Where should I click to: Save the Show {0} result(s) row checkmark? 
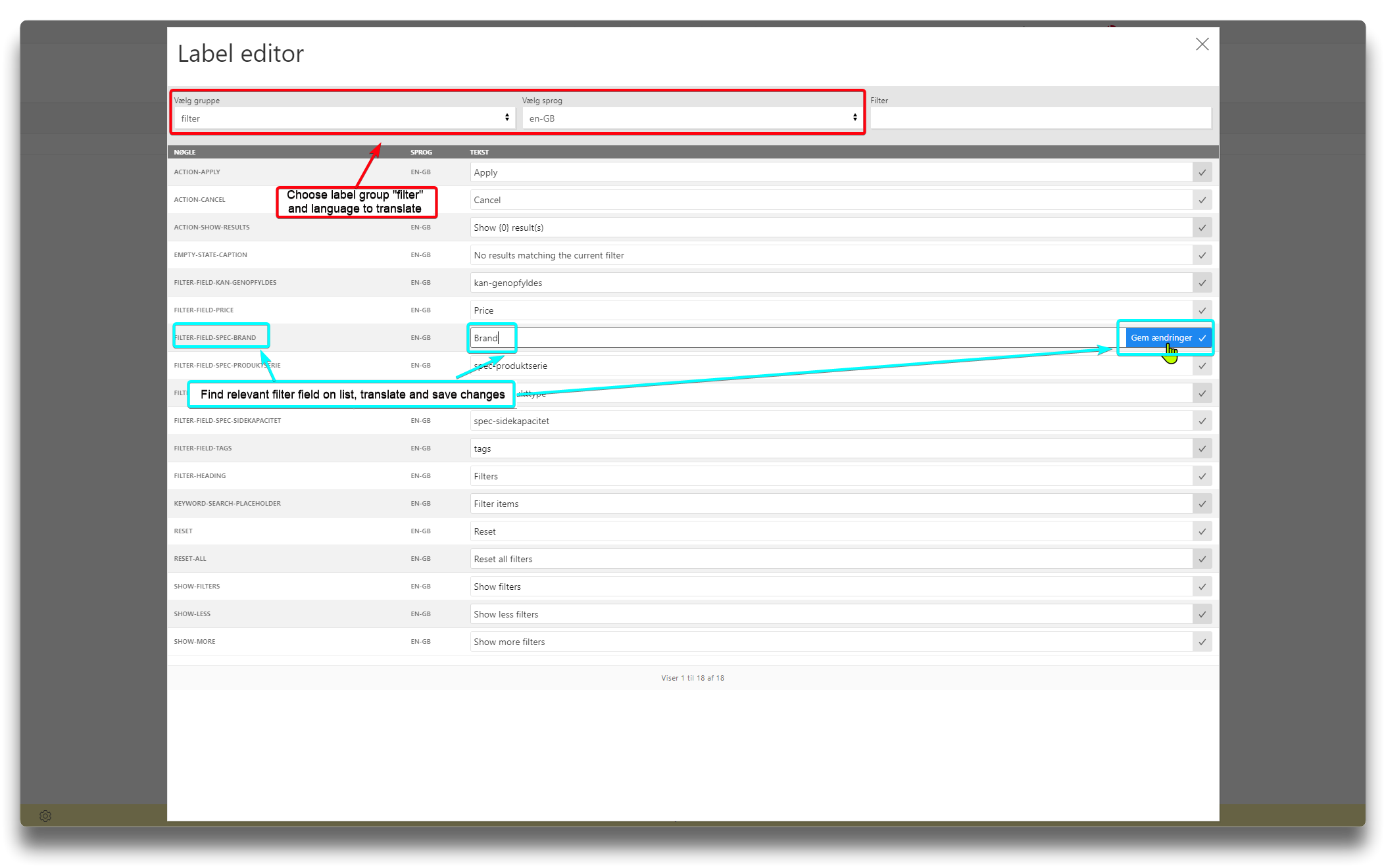pyautogui.click(x=1202, y=228)
